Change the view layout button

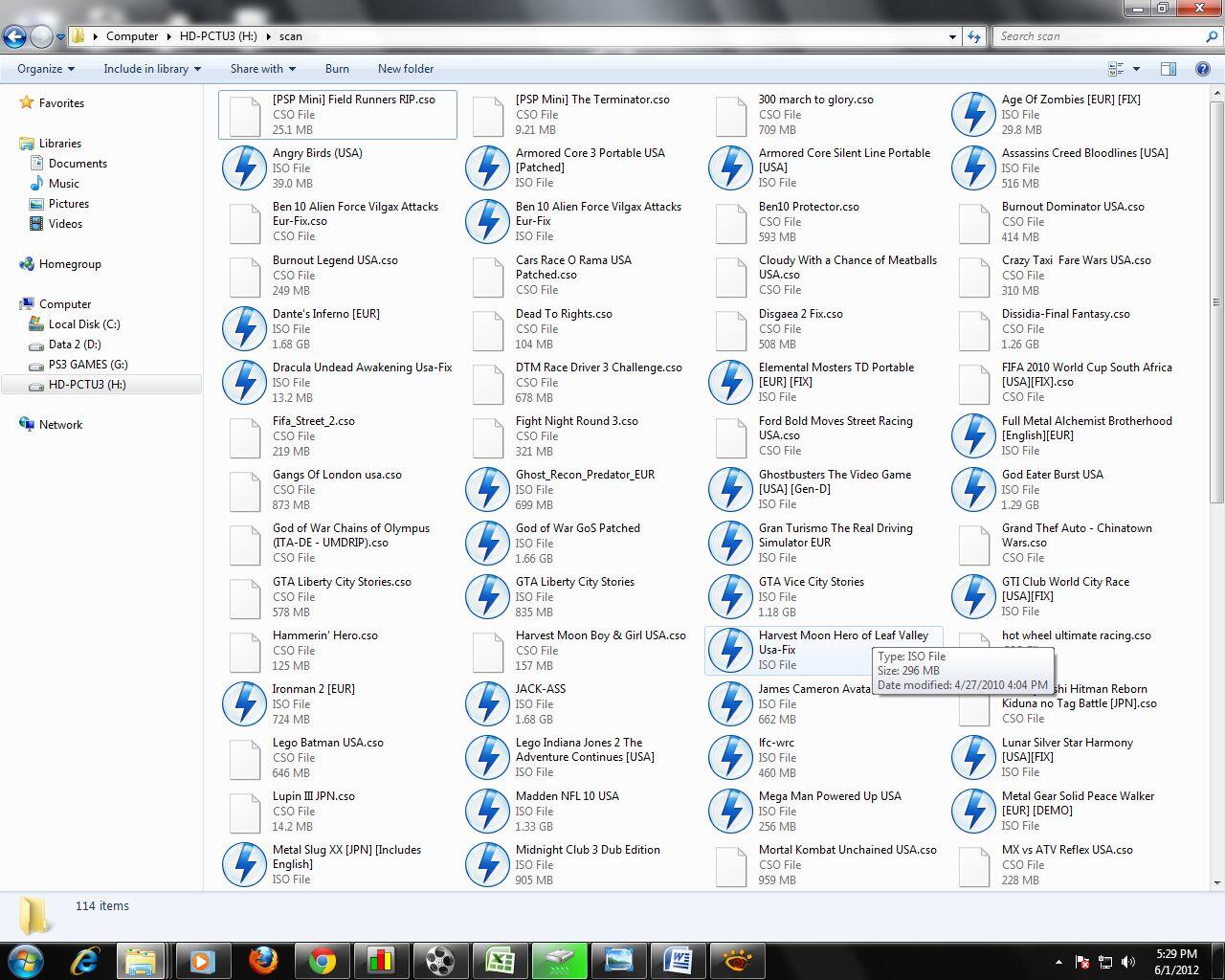(x=1116, y=69)
